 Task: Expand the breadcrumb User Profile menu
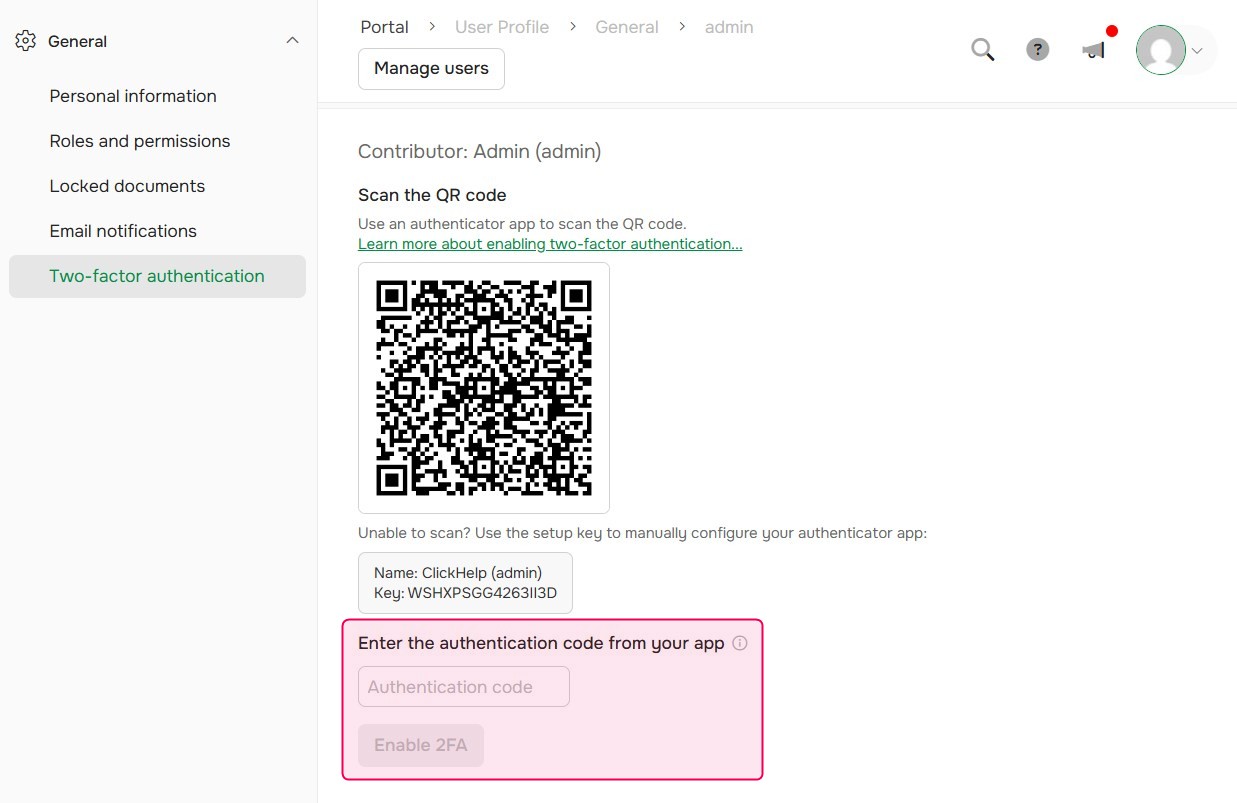tap(502, 26)
